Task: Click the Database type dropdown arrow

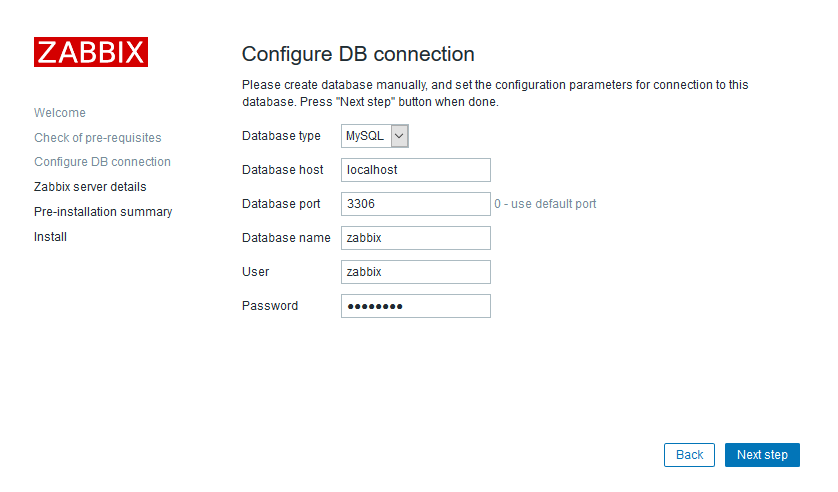Action: click(x=399, y=136)
